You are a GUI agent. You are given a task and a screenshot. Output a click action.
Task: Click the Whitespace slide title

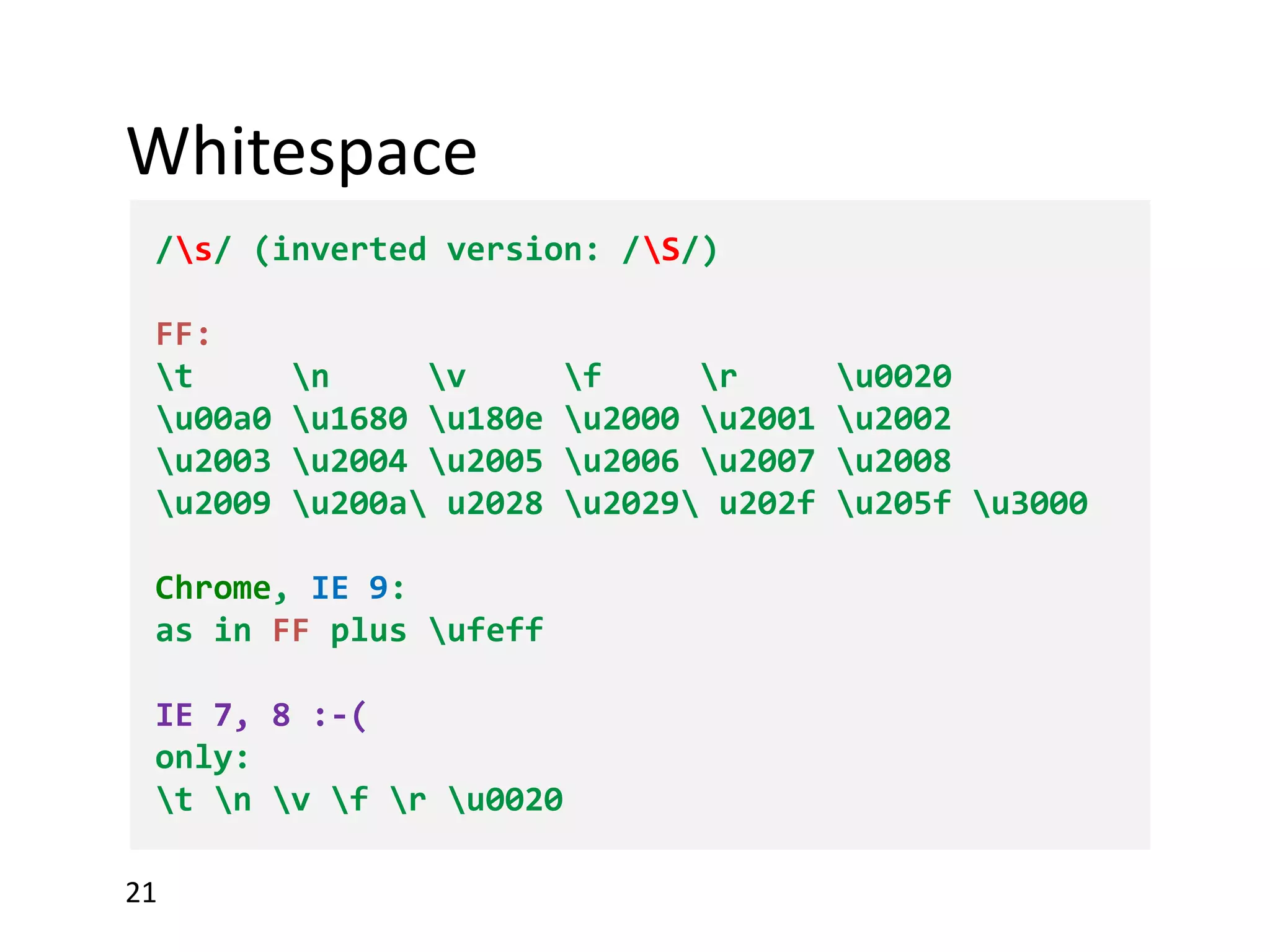point(302,152)
